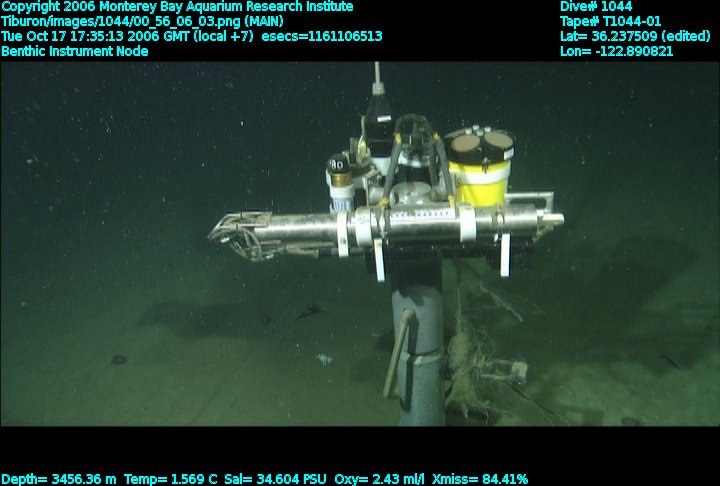Click the 'Tape# T1044-01' label
This screenshot has width=720, height=486.
611,22
